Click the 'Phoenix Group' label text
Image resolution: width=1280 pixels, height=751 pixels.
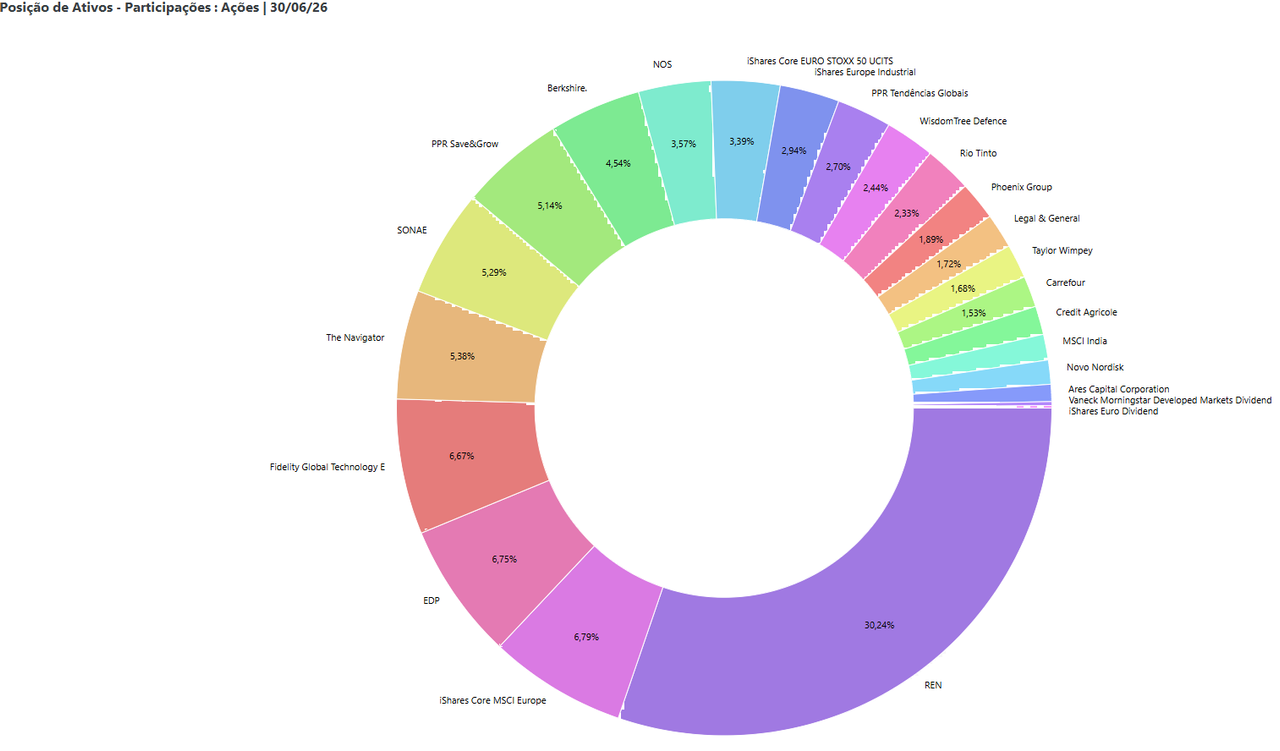[1021, 187]
